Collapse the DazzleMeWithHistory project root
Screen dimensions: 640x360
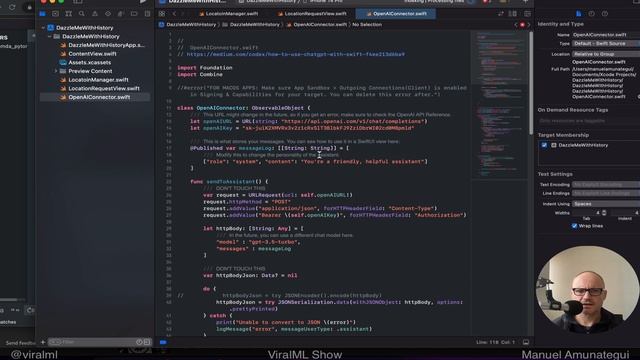[x=43, y=28]
